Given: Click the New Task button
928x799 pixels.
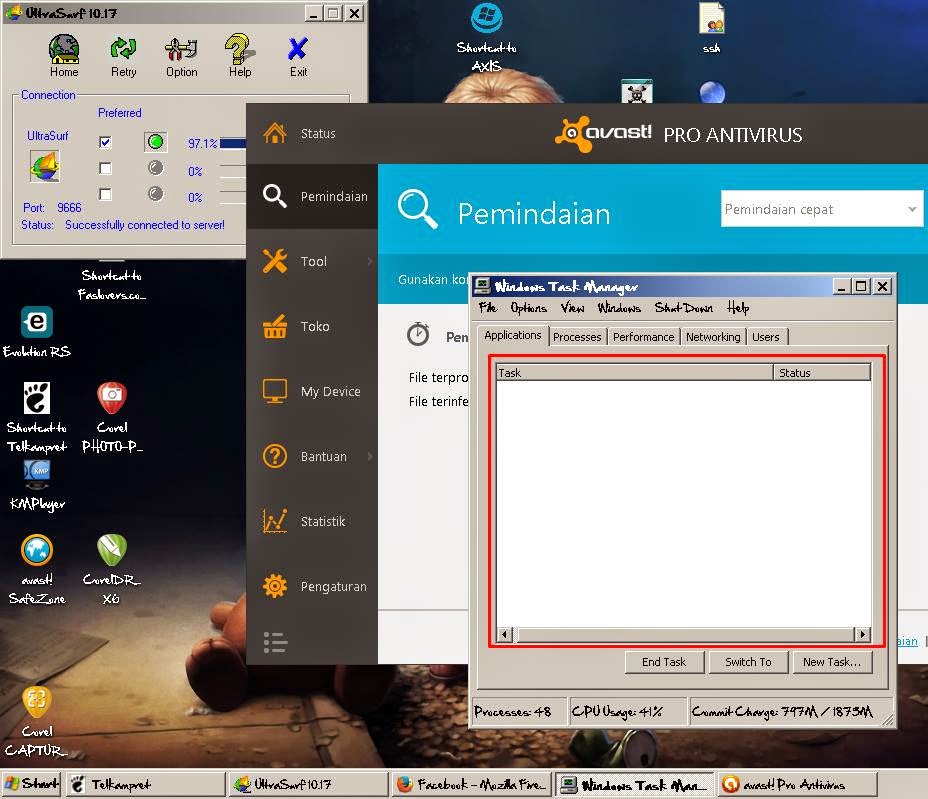Looking at the screenshot, I should coord(832,662).
